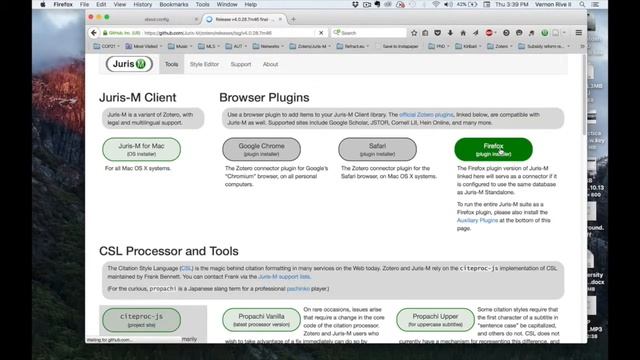Click the green Firefox plugin installer button
Image resolution: width=640 pixels, height=360 pixels.
pos(493,149)
